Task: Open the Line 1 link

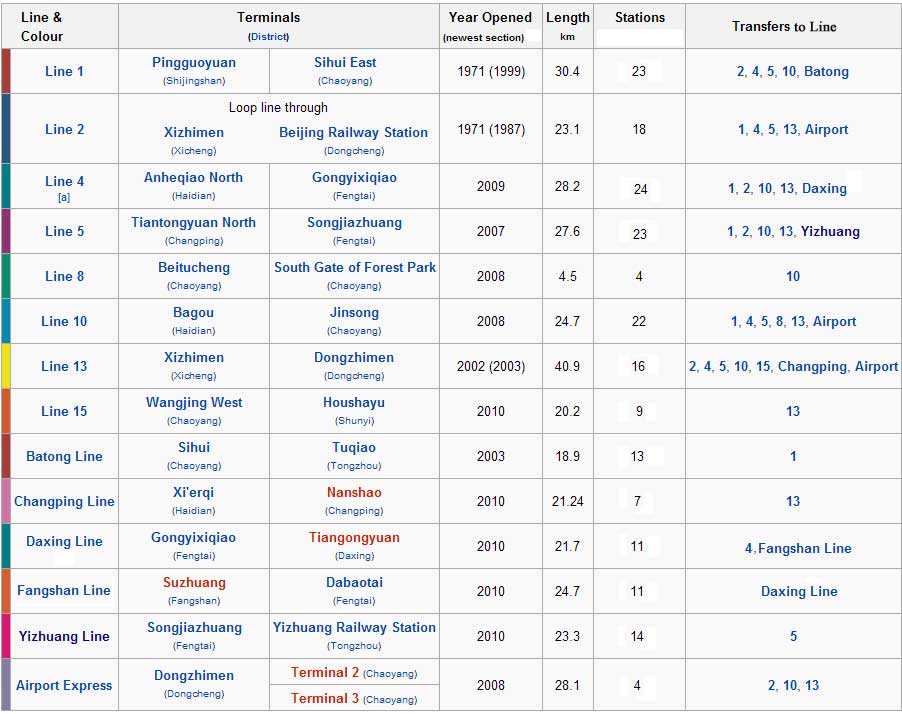Action: point(64,71)
